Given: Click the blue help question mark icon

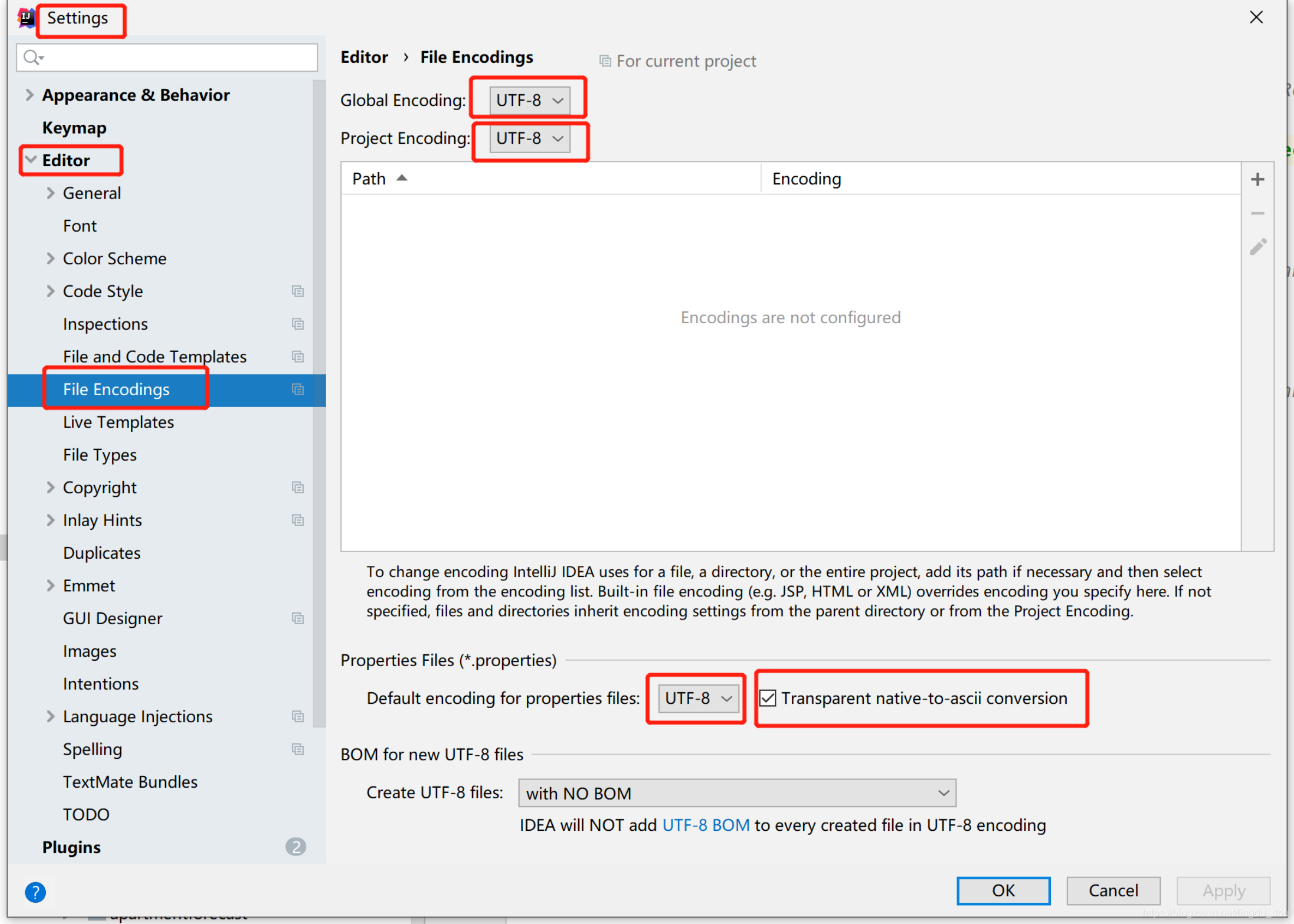Looking at the screenshot, I should click(x=35, y=892).
